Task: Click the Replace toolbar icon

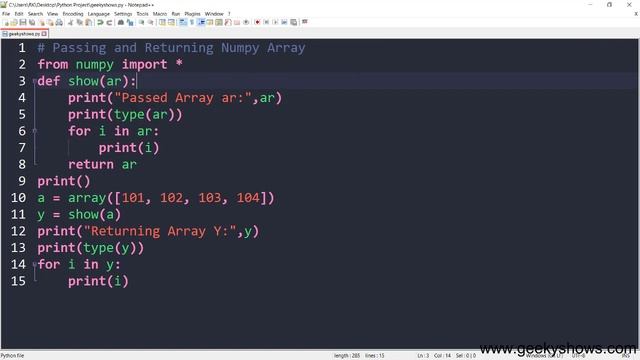Action: (x=130, y=22)
